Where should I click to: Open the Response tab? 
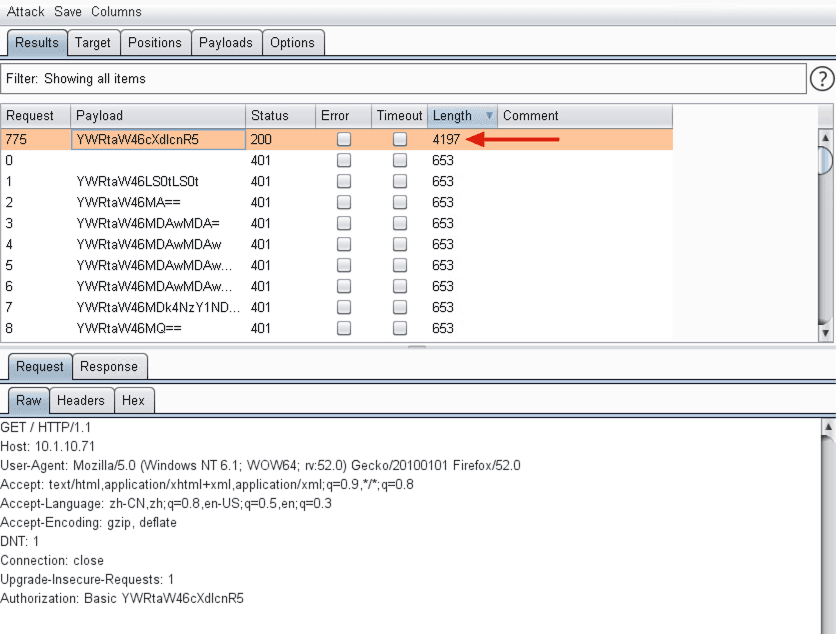(x=109, y=367)
